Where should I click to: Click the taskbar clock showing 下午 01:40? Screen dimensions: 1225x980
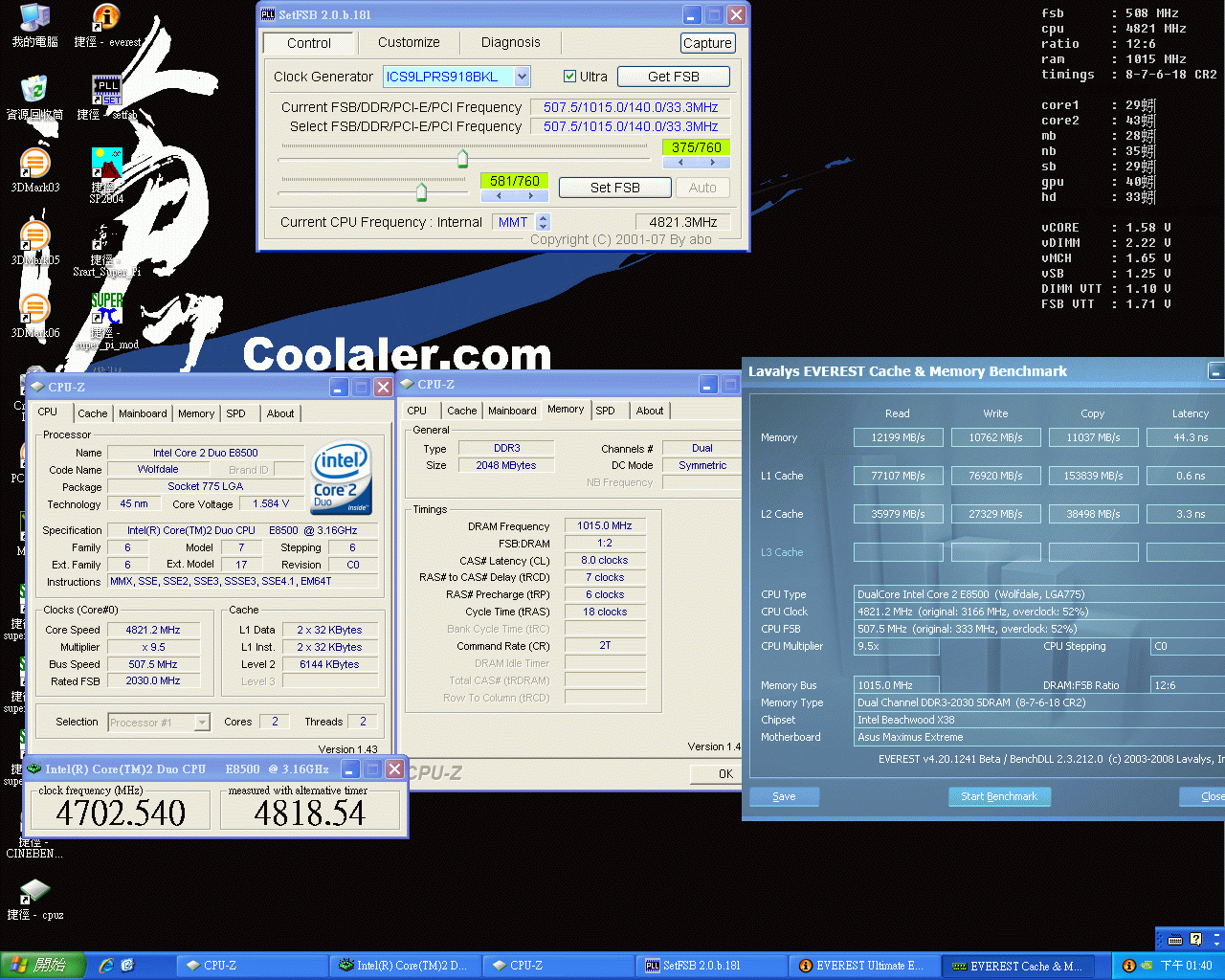1186,966
